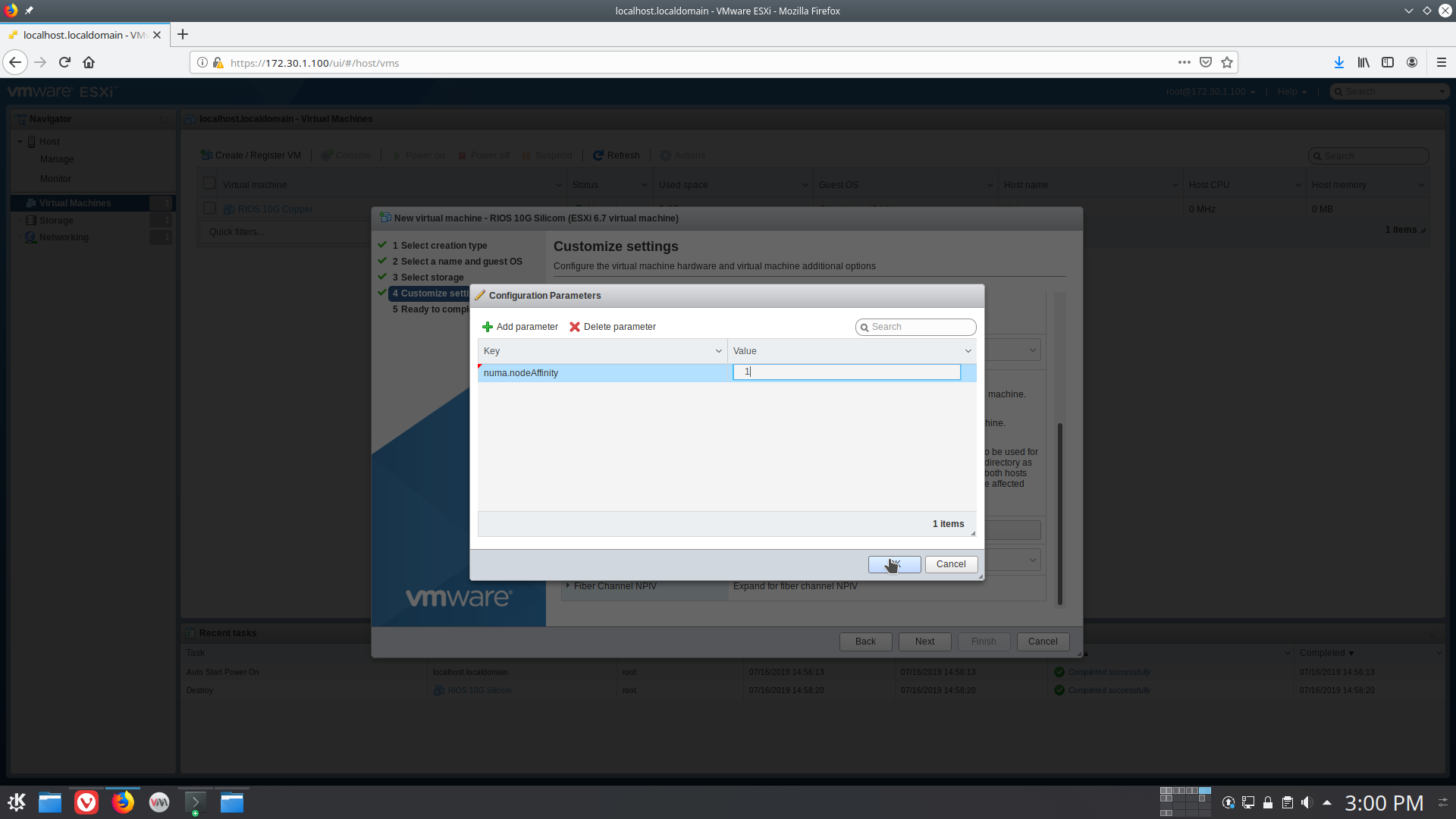Click the Firefox home icon
Image resolution: width=1456 pixels, height=819 pixels.
(89, 62)
